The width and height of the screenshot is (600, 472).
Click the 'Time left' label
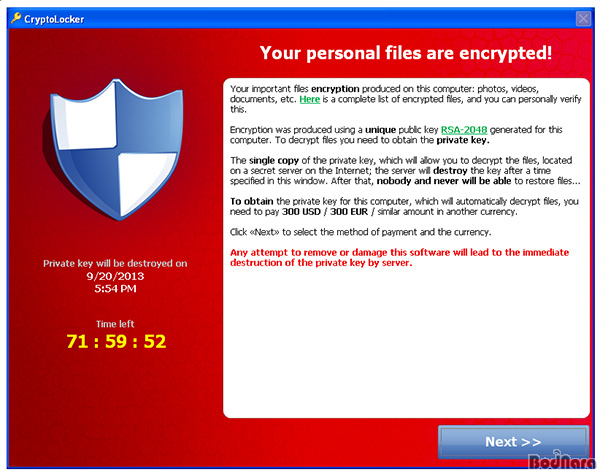coord(115,324)
